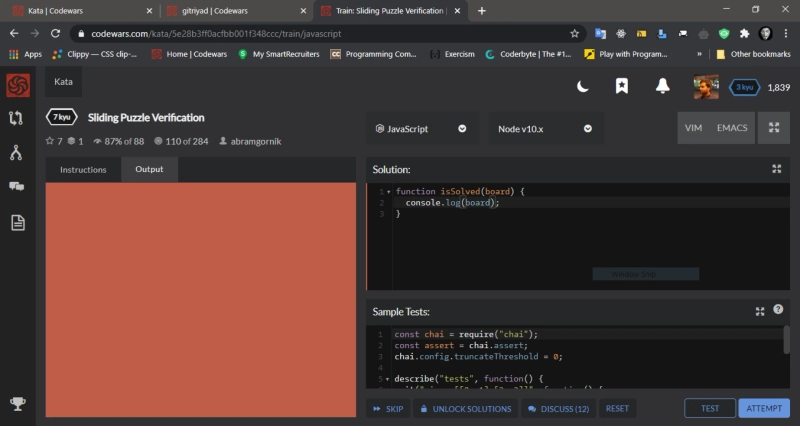The height and width of the screenshot is (426, 800).
Task: Click the browser address bar
Action: 327,34
